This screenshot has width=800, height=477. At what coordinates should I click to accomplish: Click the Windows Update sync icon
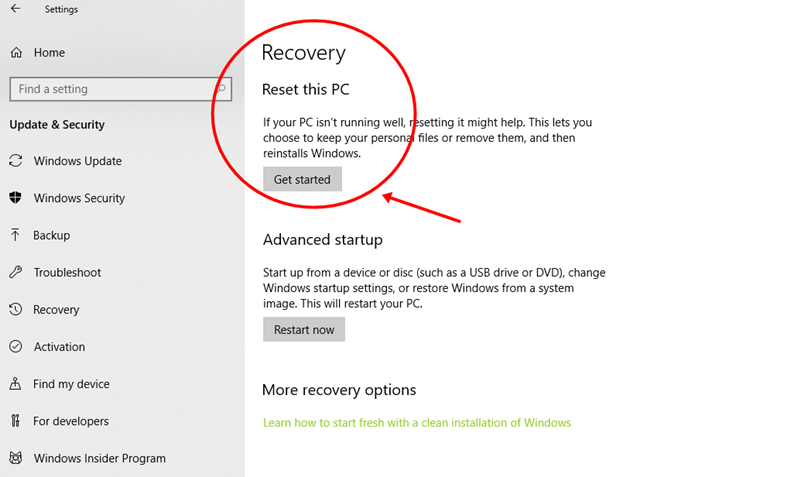coord(16,161)
